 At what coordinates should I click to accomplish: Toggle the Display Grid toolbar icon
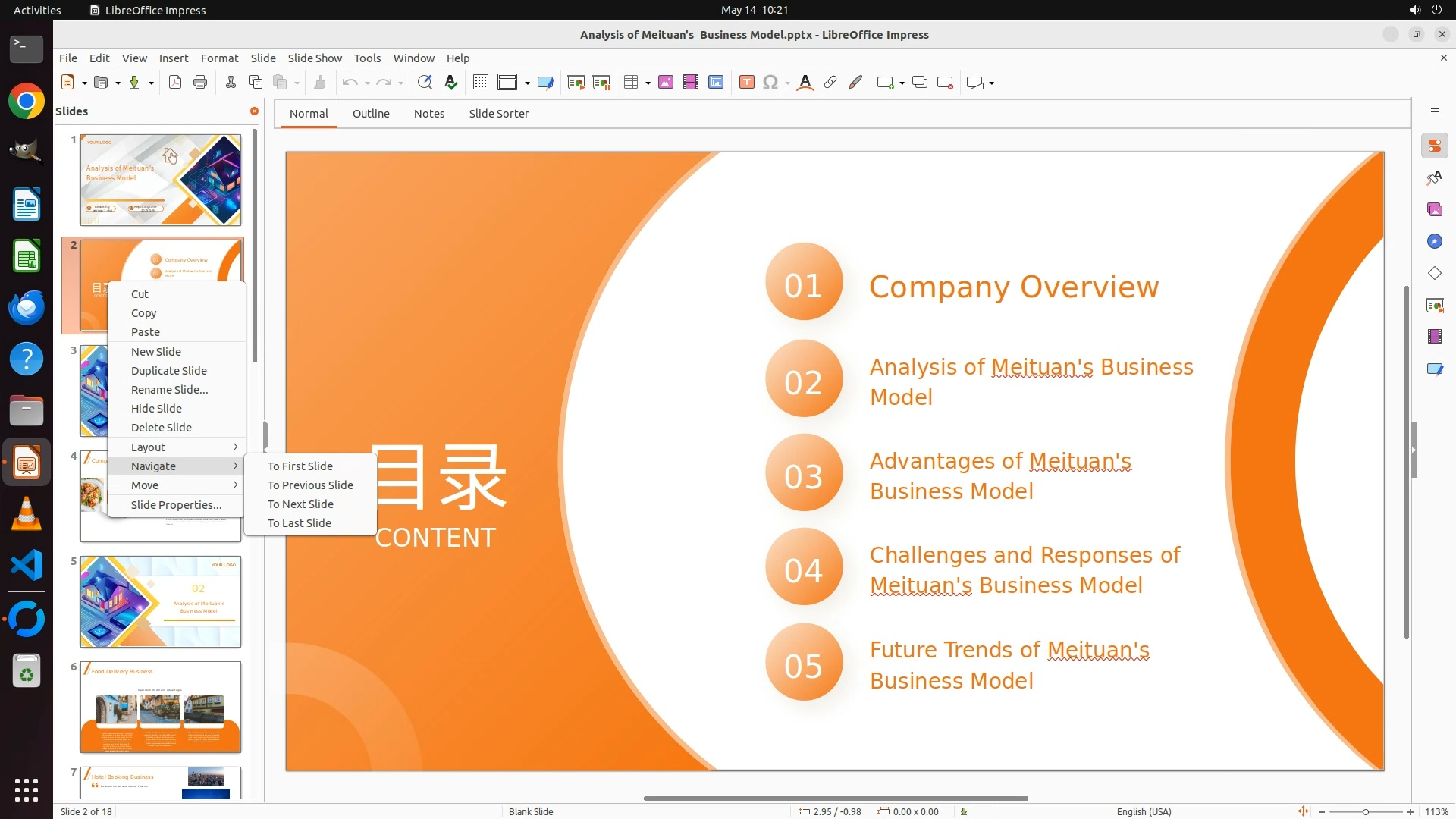[x=480, y=83]
